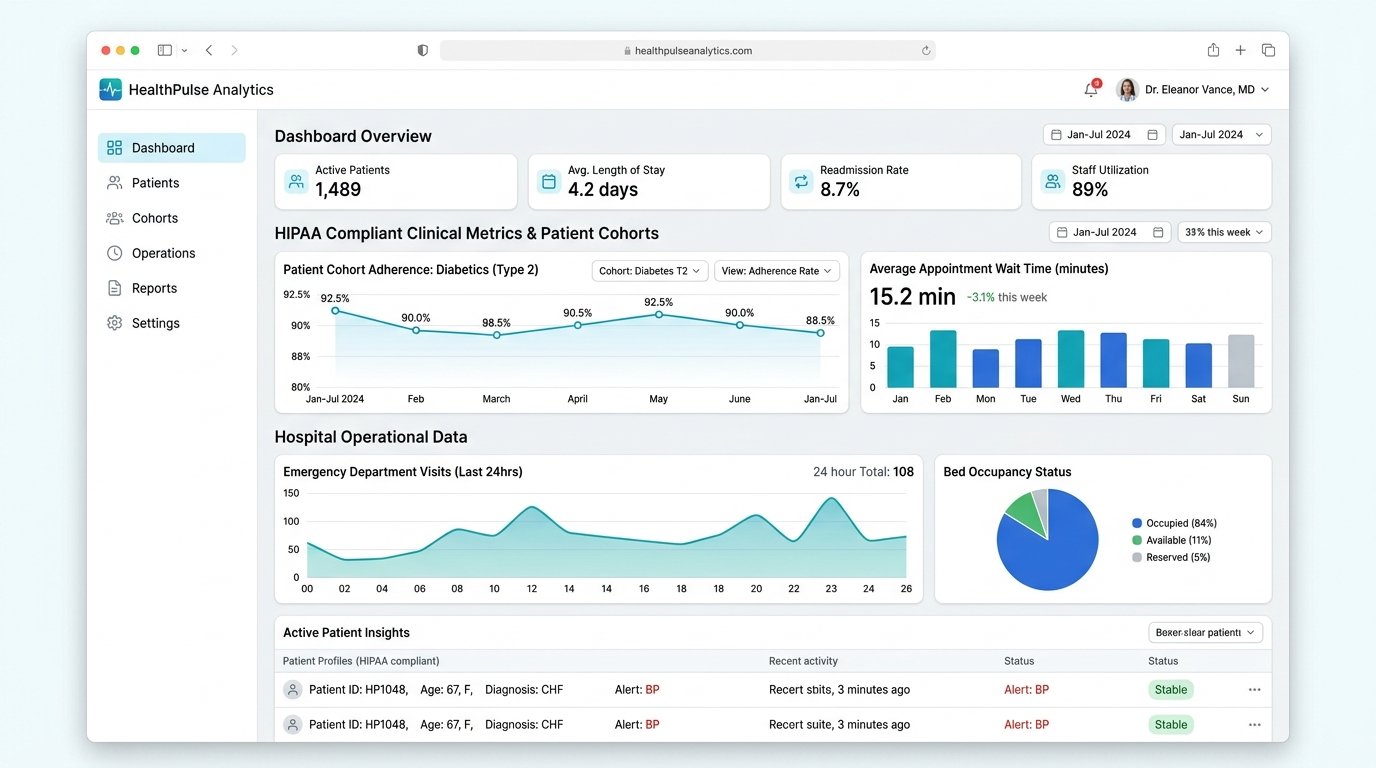
Task: Click the Occupied (84%) legend swatch
Action: pos(1137,523)
